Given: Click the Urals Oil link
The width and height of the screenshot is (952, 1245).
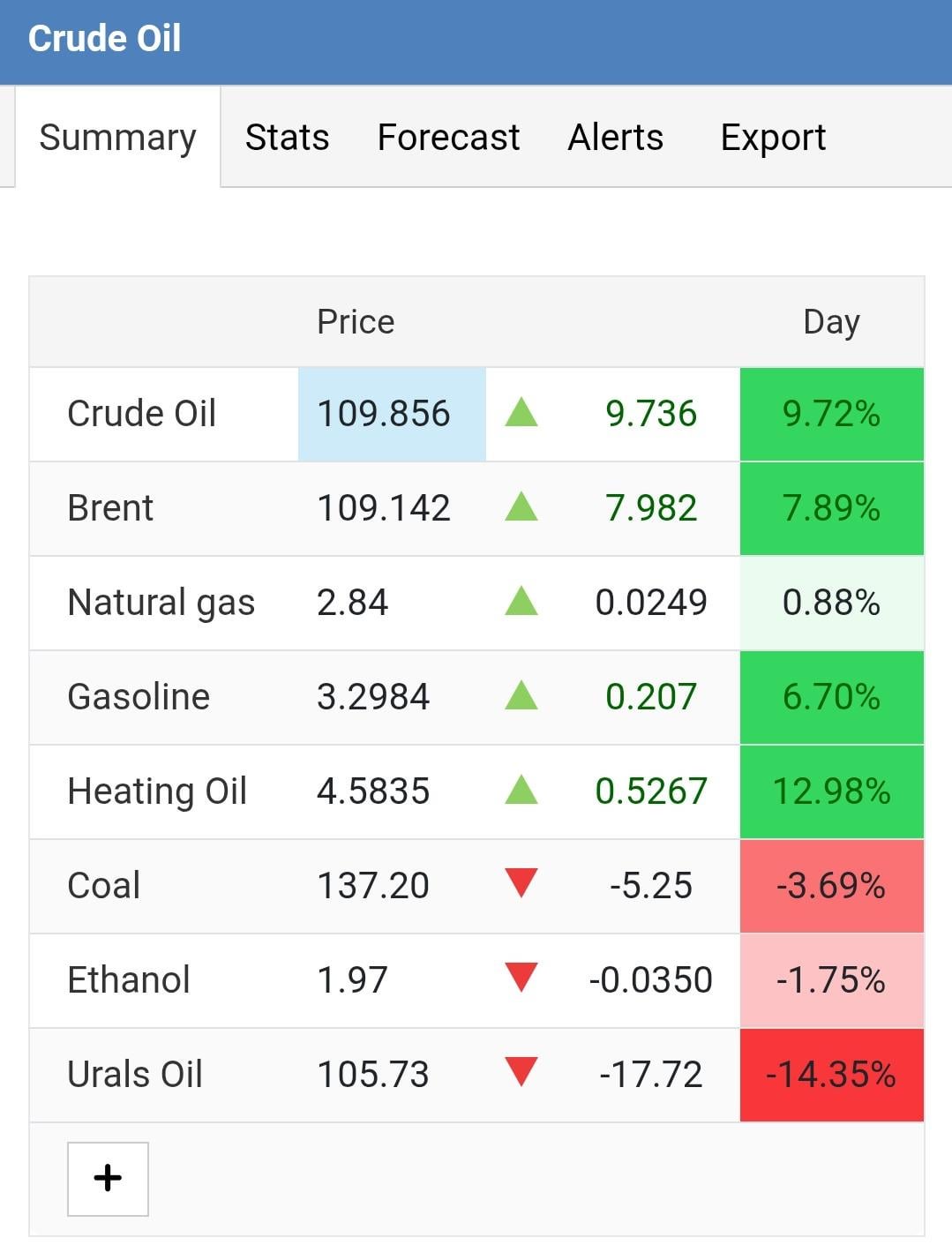Looking at the screenshot, I should (135, 1075).
